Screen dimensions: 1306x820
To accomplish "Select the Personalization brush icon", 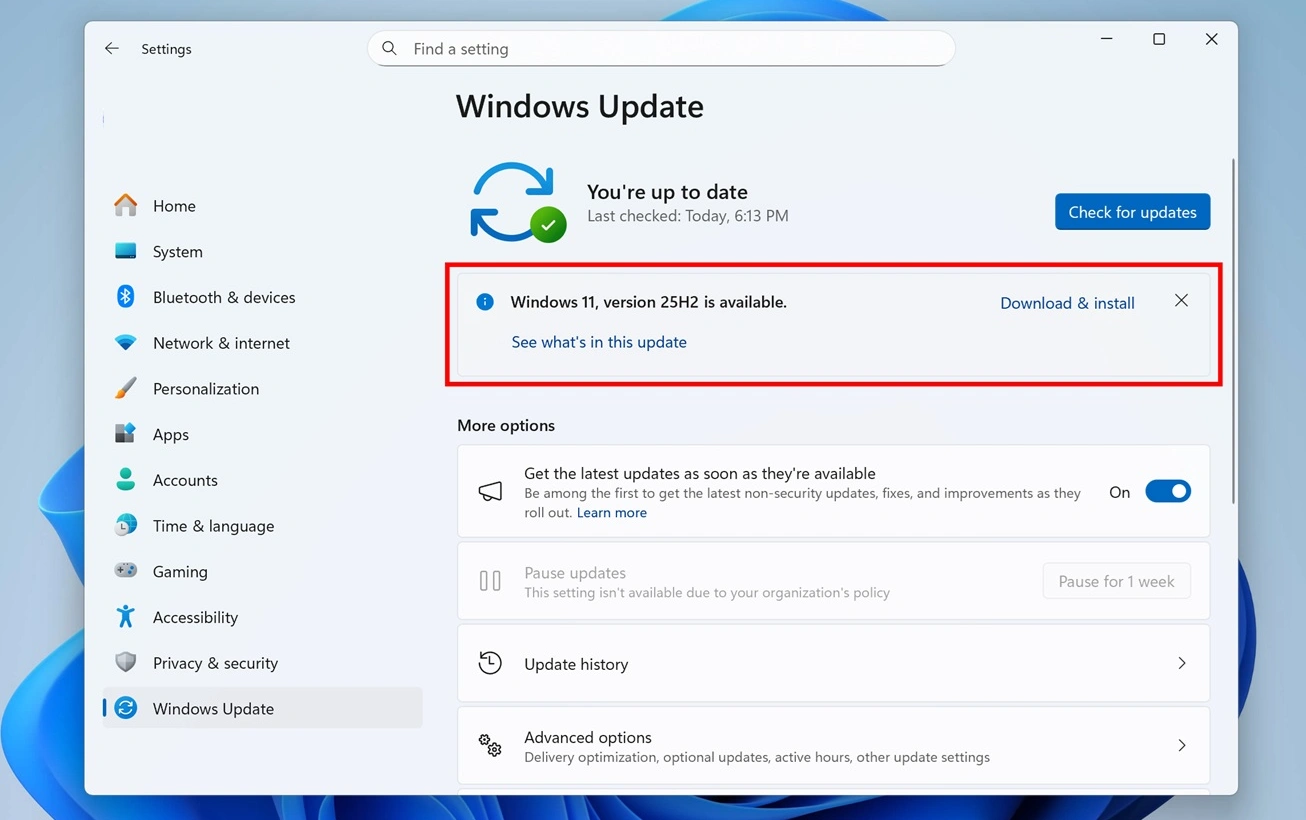I will pos(125,388).
